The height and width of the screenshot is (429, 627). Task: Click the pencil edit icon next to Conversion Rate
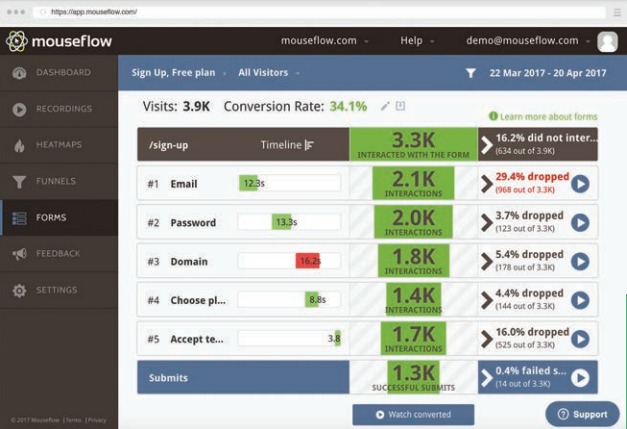click(x=385, y=106)
